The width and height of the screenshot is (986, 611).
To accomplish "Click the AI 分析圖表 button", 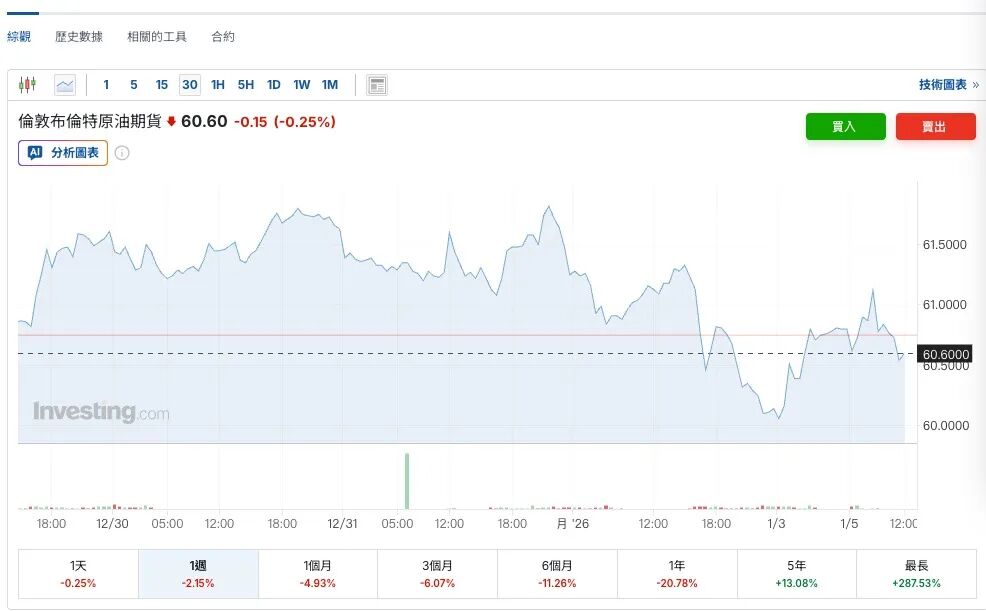I will (63, 153).
